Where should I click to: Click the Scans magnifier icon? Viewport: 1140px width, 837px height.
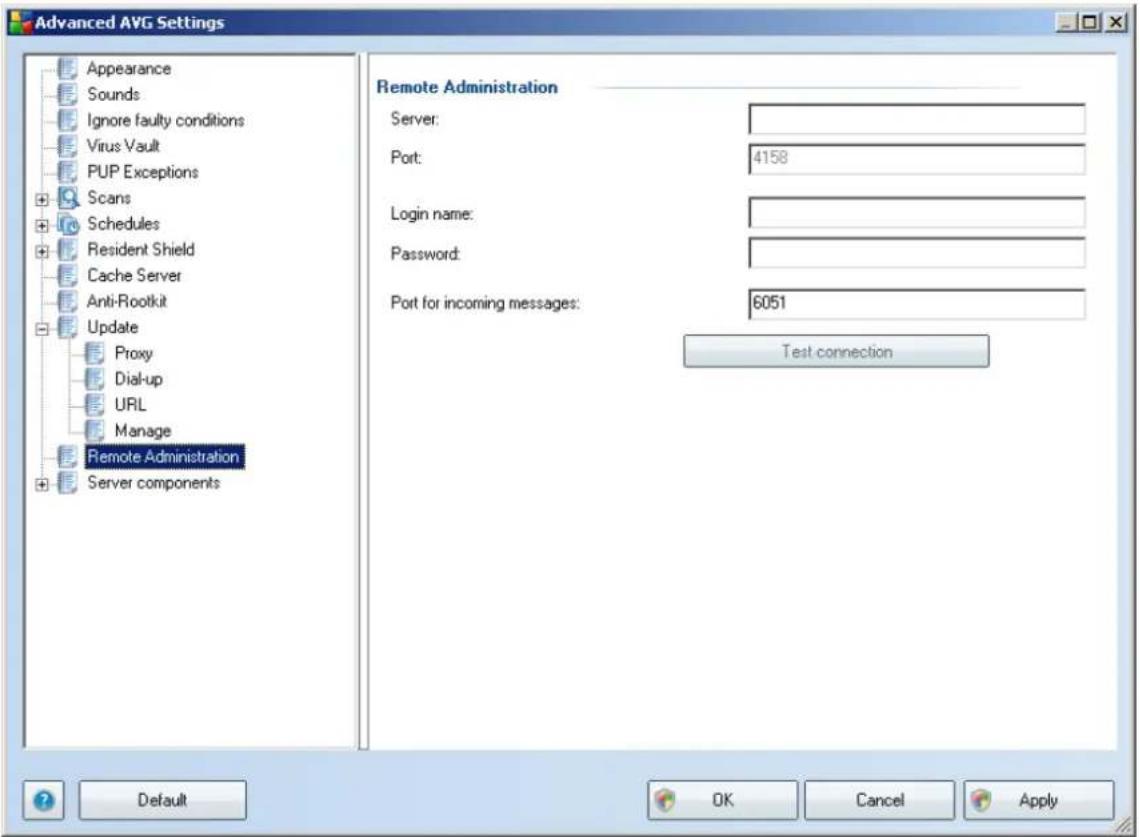tap(68, 198)
